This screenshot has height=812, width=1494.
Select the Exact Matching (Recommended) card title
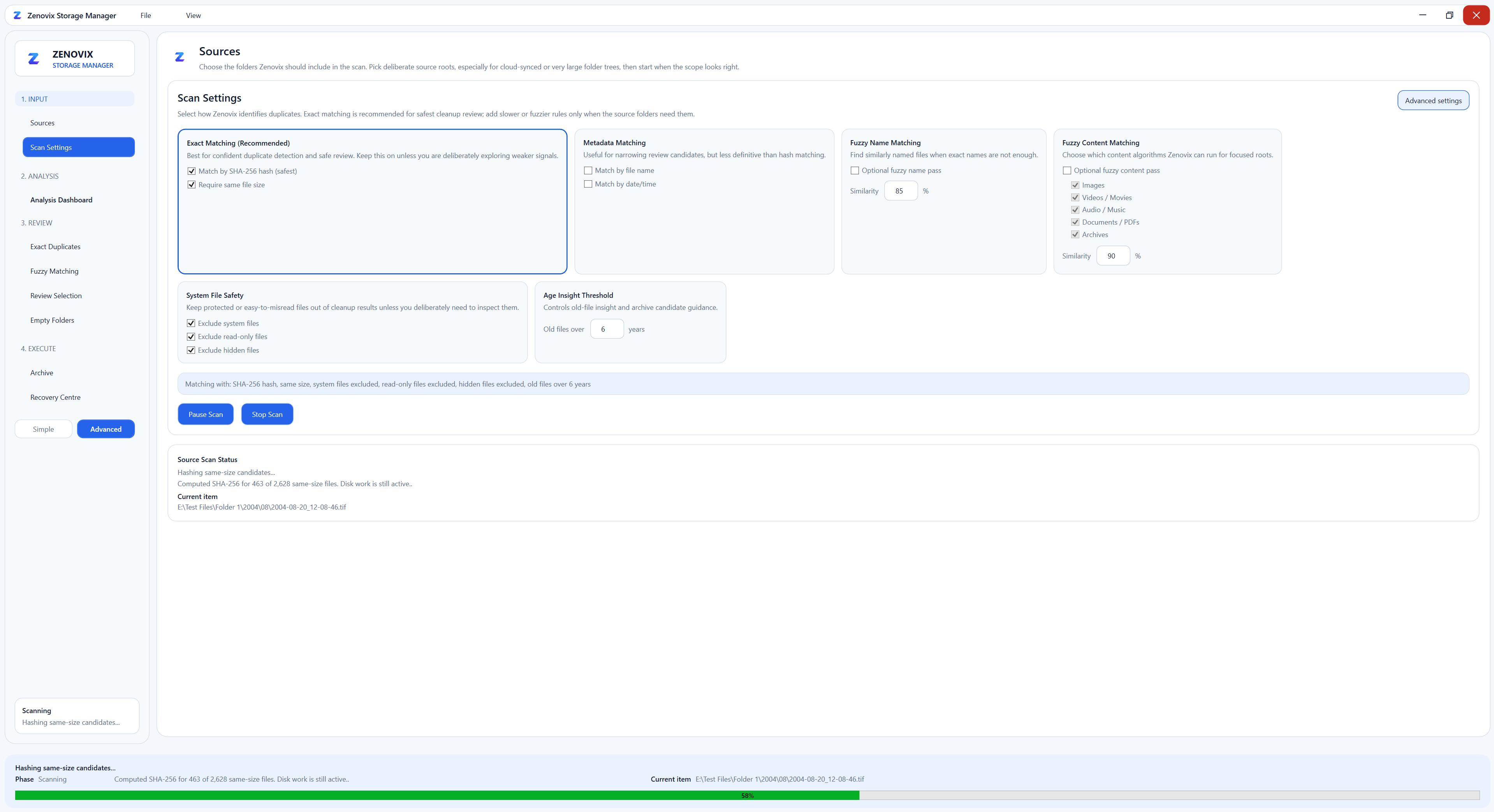[x=238, y=143]
